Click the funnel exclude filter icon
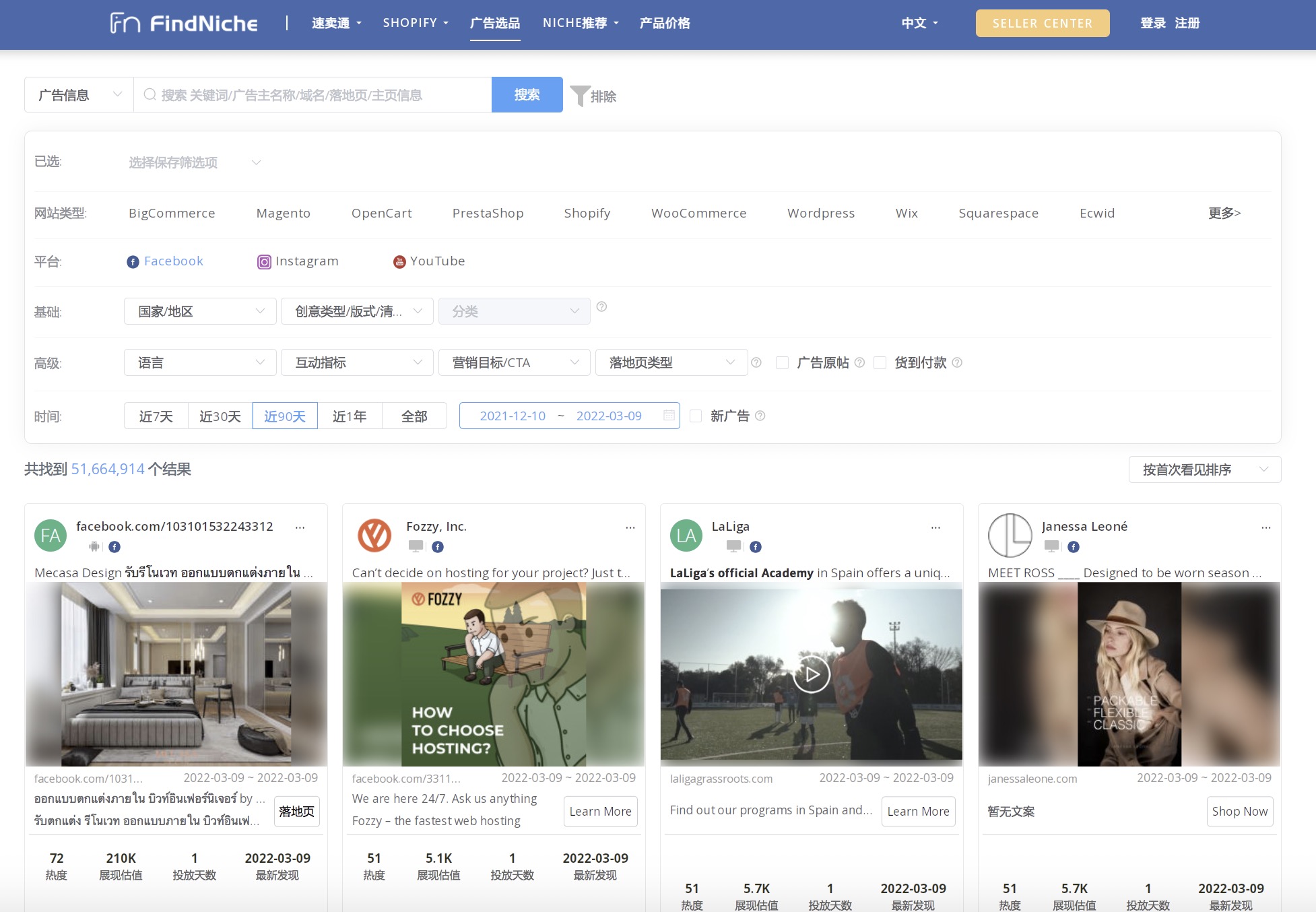The width and height of the screenshot is (1316, 912). coord(579,96)
